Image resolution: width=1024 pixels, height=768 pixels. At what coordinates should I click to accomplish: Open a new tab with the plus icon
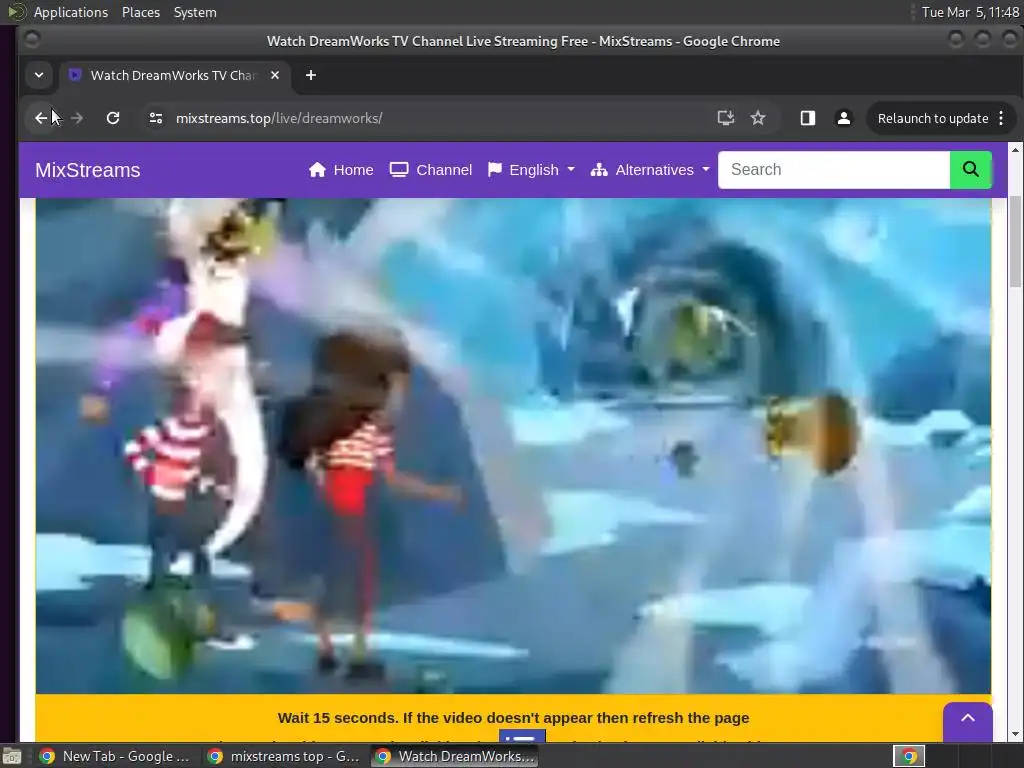pos(311,75)
